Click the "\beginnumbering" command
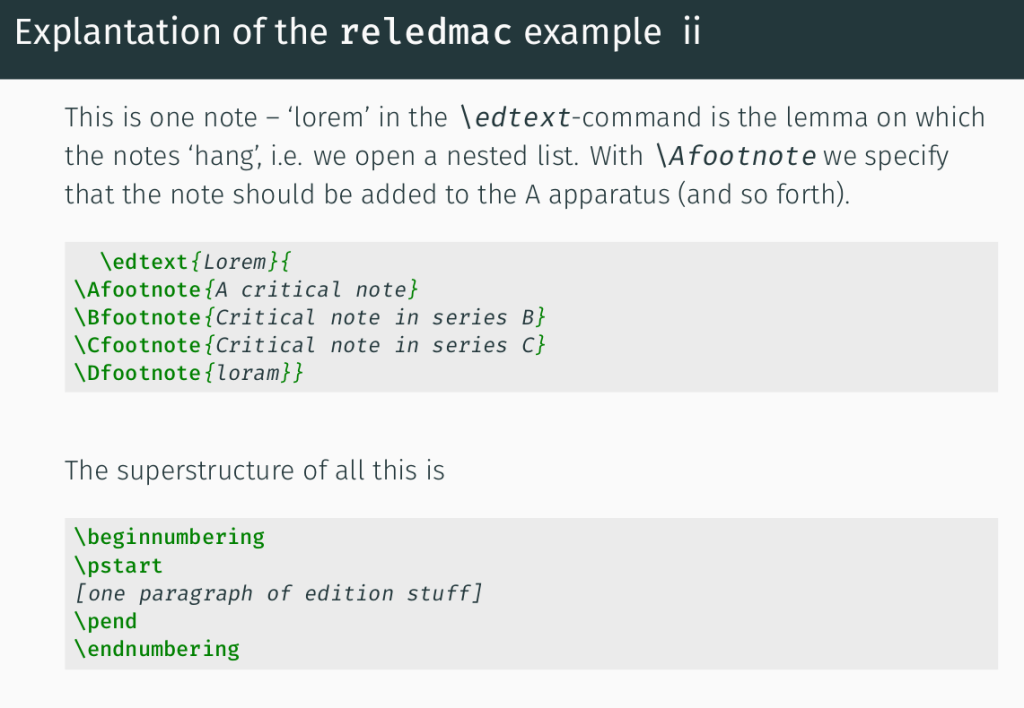This screenshot has width=1024, height=708. pyautogui.click(x=169, y=537)
